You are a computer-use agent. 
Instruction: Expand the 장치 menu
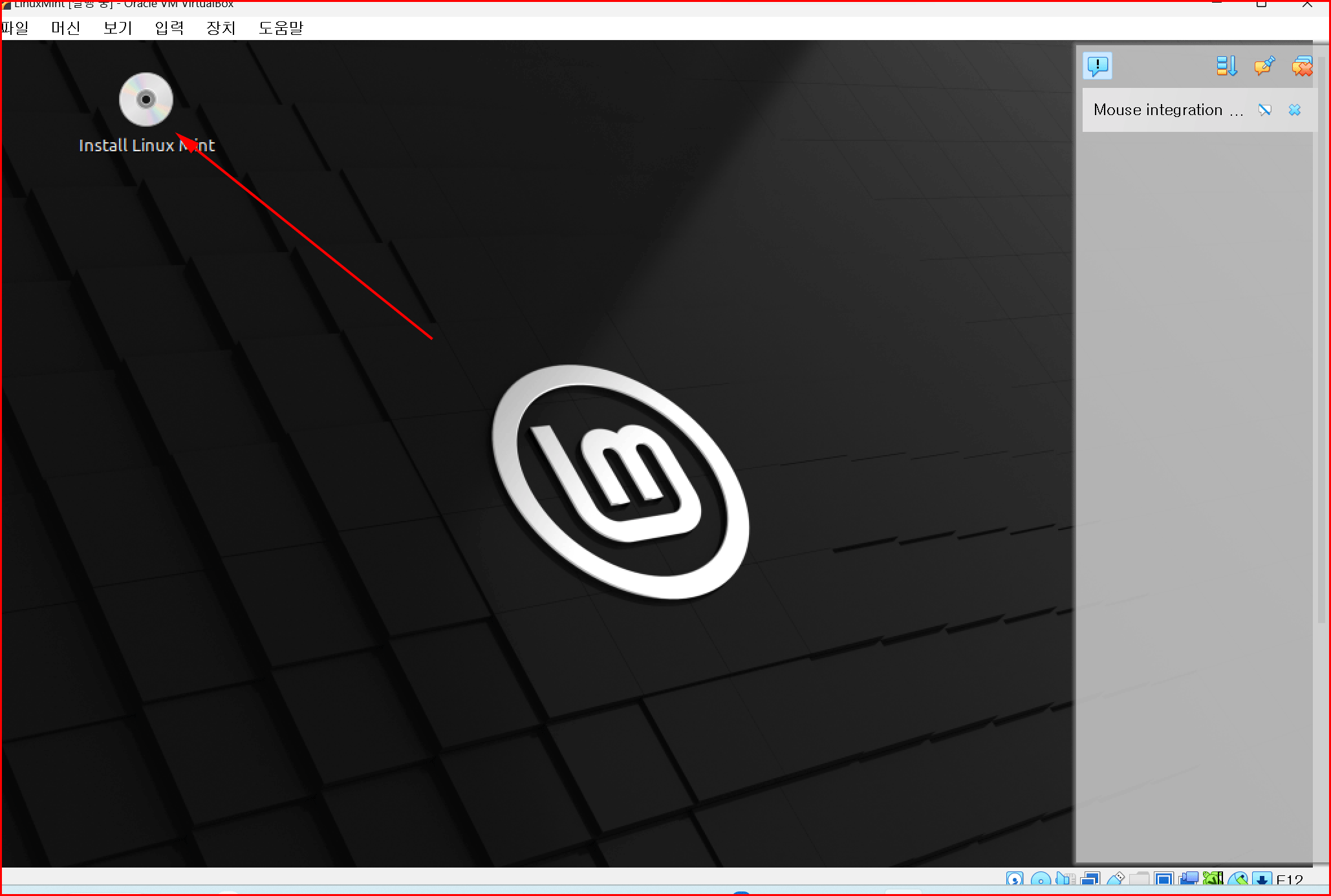221,28
